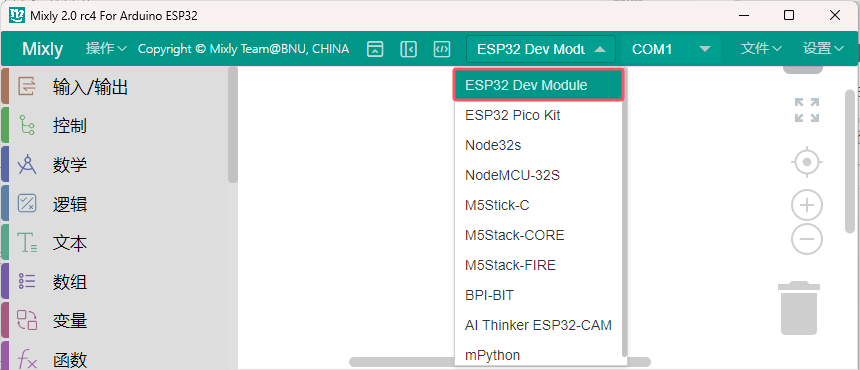
Task: Select ESP32 Pico Kit from board list
Action: pyautogui.click(x=538, y=115)
